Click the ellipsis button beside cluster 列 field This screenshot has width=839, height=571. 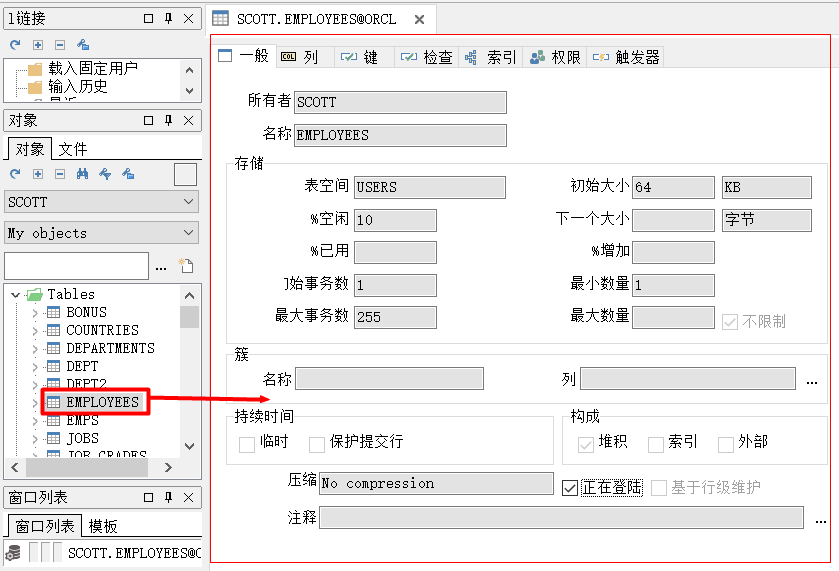pos(812,382)
